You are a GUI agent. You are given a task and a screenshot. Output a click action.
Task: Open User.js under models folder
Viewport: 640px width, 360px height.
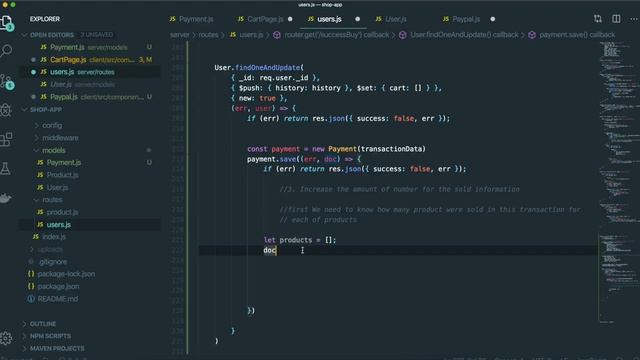(x=90, y=187)
